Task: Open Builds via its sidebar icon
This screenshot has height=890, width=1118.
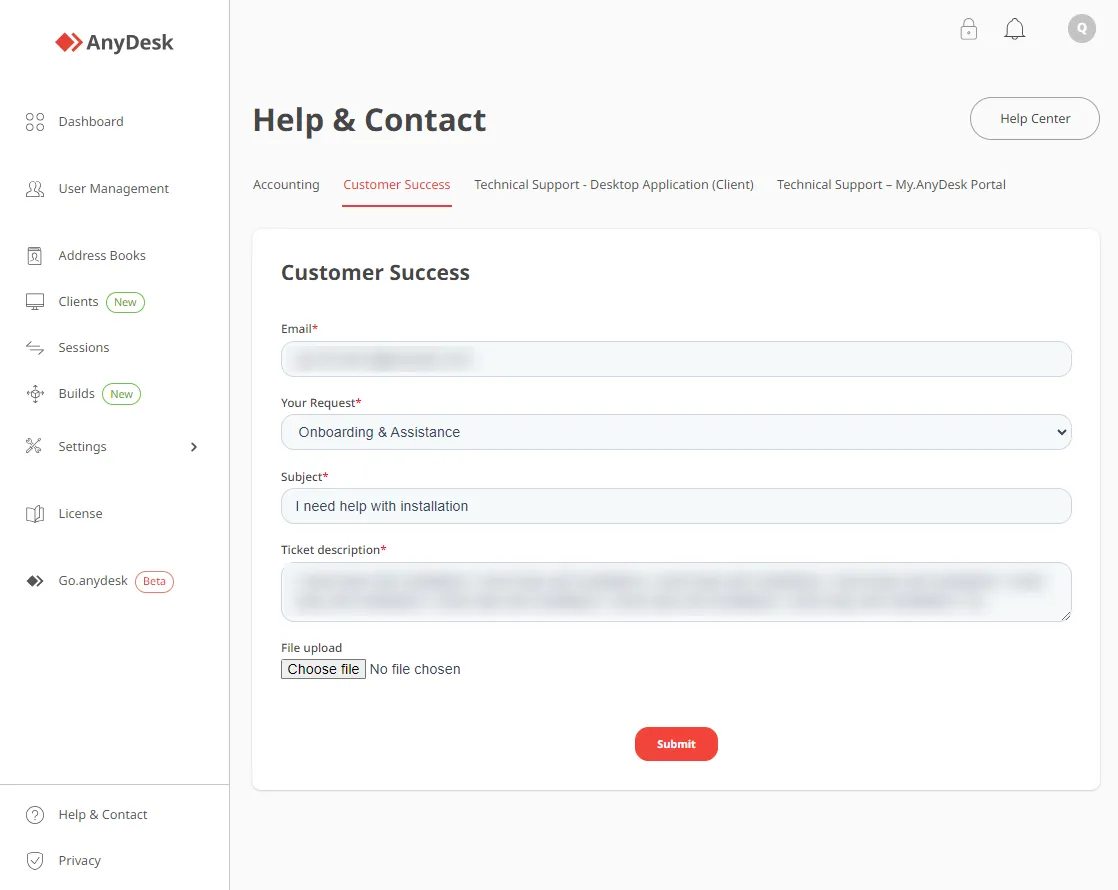Action: [35, 394]
